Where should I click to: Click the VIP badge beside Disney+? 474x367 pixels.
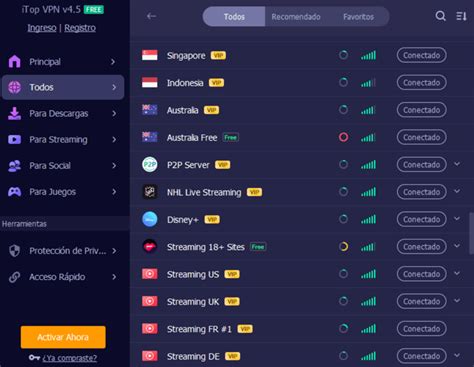click(212, 219)
